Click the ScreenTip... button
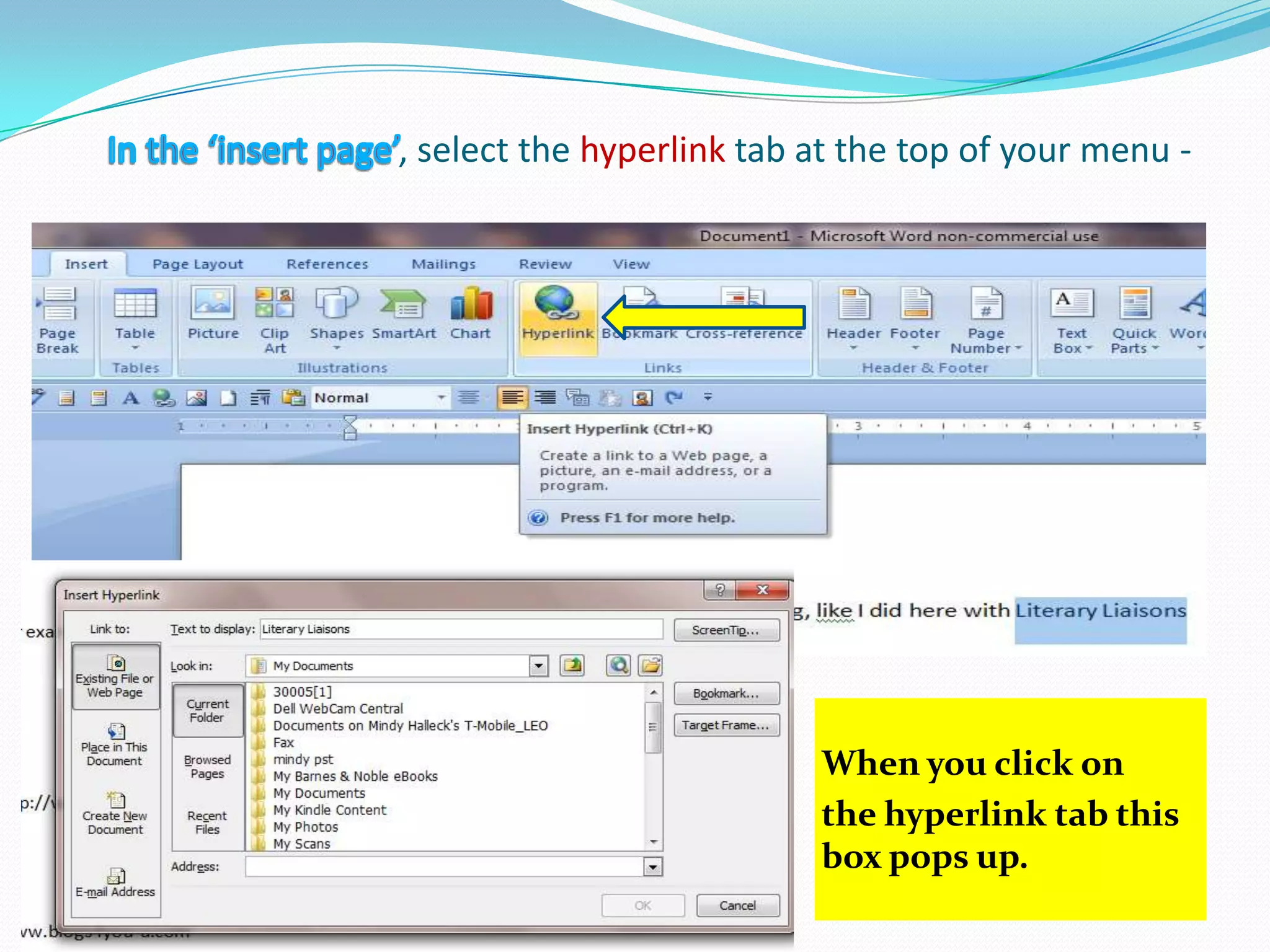The image size is (1270, 952). point(726,630)
